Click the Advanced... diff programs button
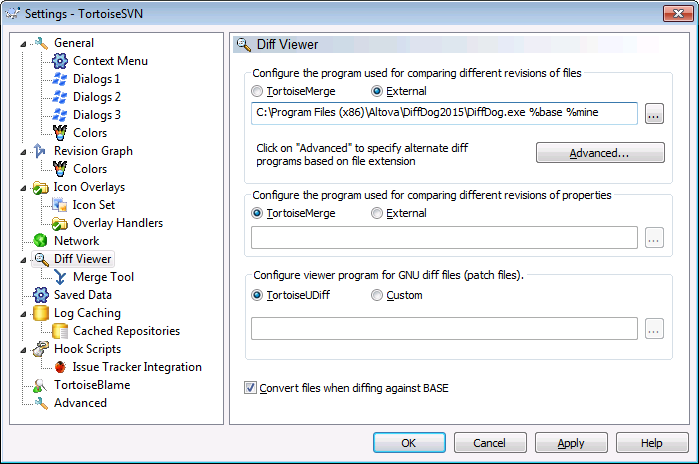This screenshot has width=699, height=464. click(x=600, y=153)
